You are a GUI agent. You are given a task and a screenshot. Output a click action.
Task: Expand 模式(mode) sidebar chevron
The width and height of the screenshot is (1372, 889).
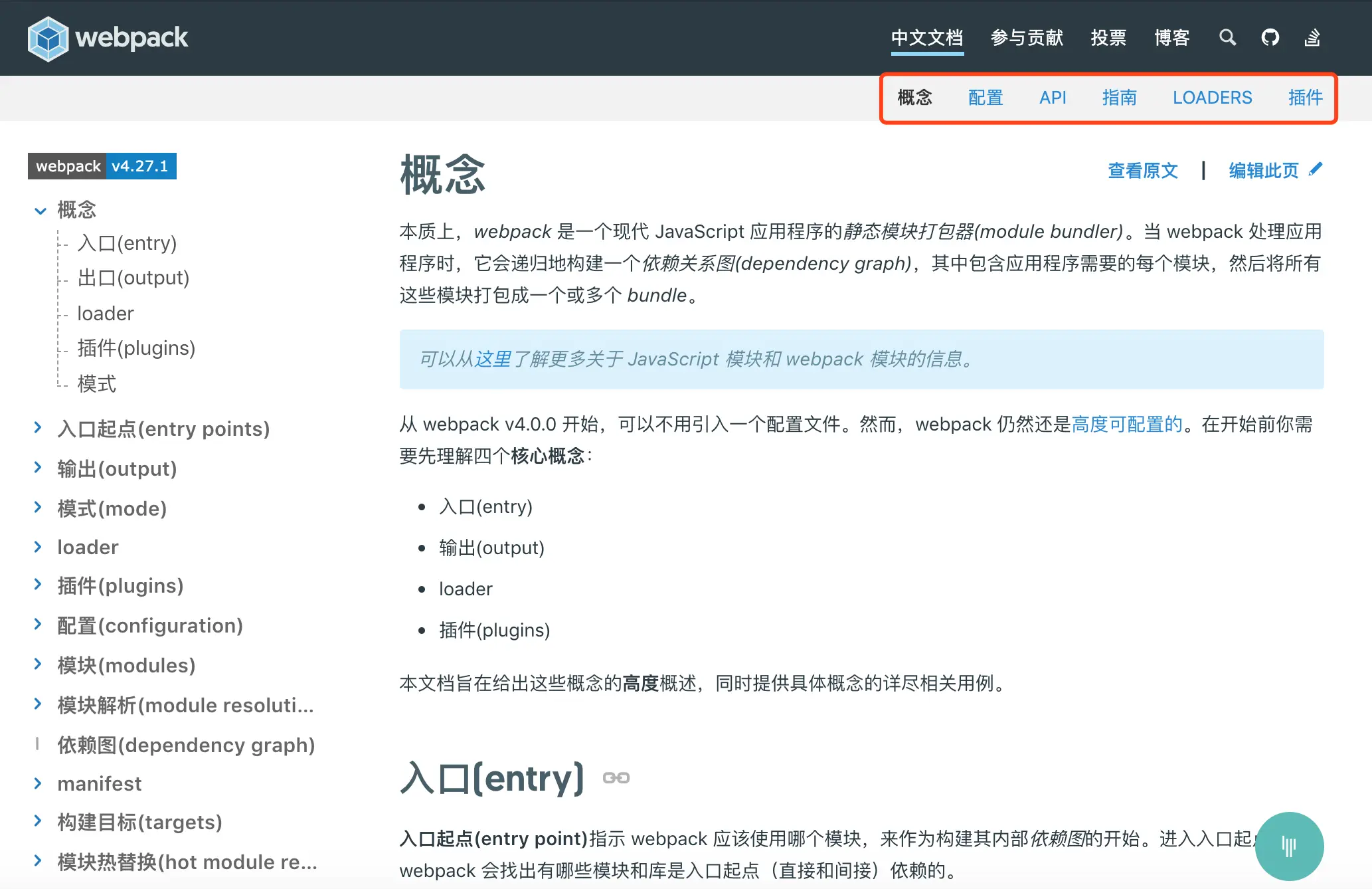point(38,508)
